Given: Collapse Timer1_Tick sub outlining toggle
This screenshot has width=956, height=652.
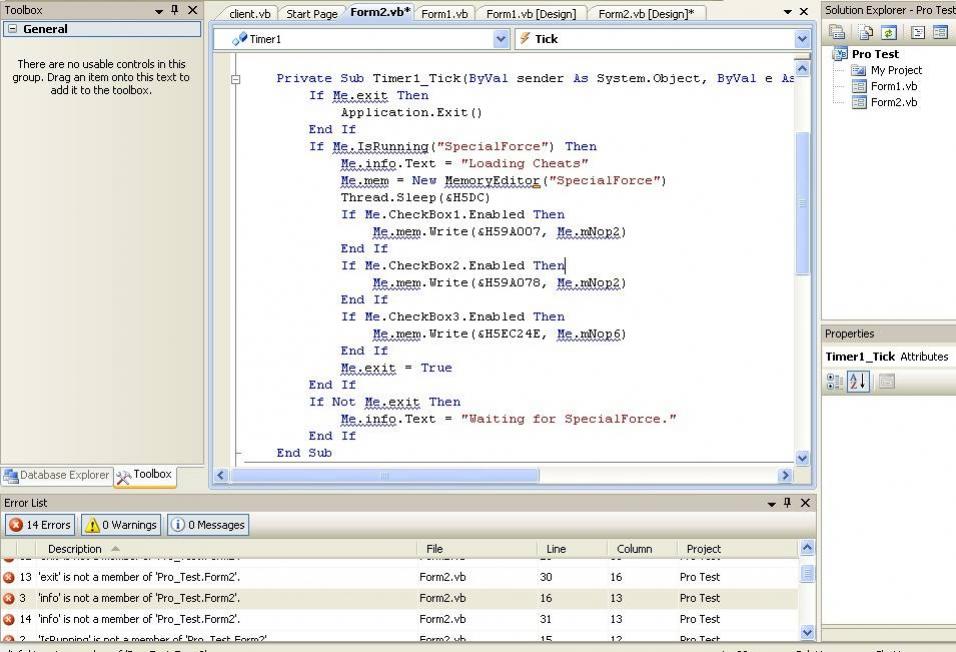Looking at the screenshot, I should tap(235, 79).
